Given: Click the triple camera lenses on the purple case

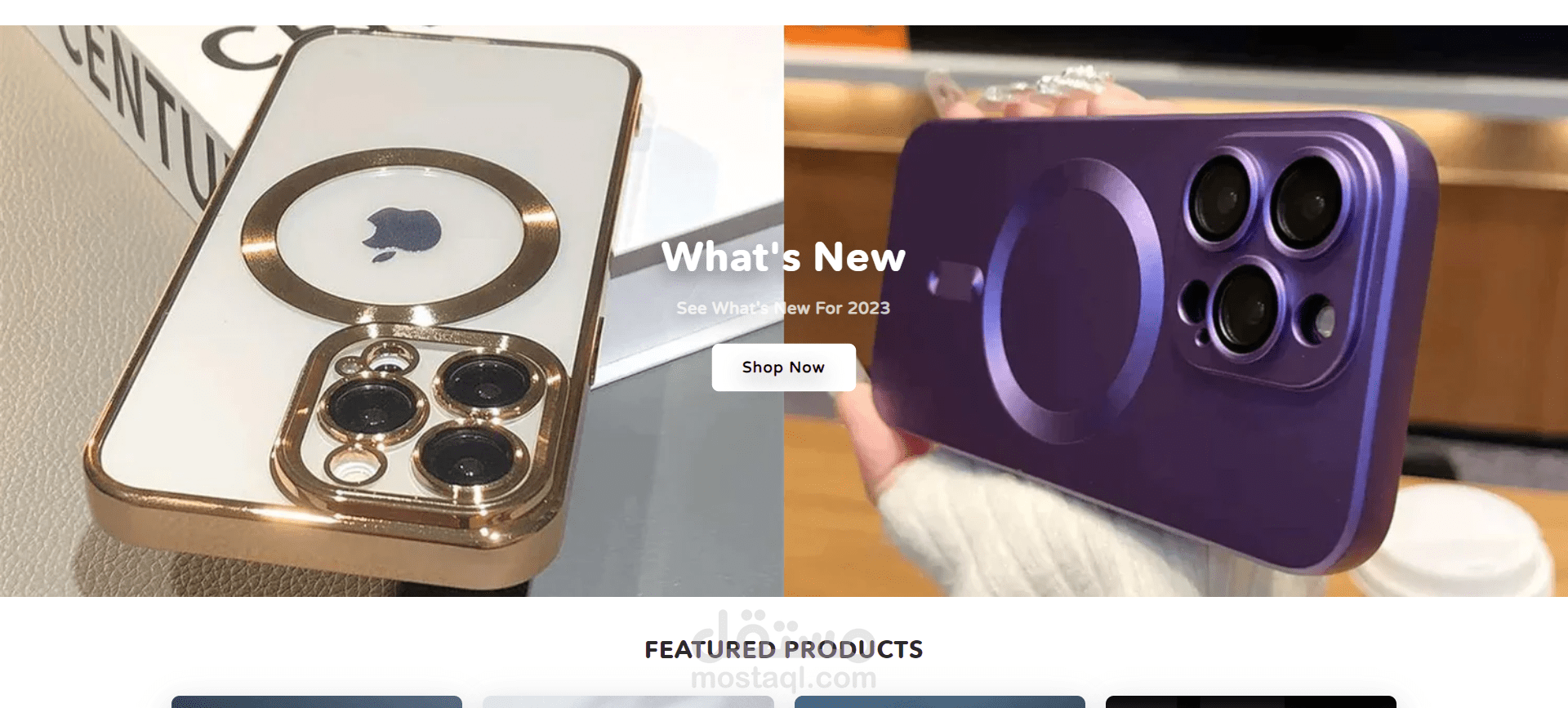Looking at the screenshot, I should [1262, 249].
